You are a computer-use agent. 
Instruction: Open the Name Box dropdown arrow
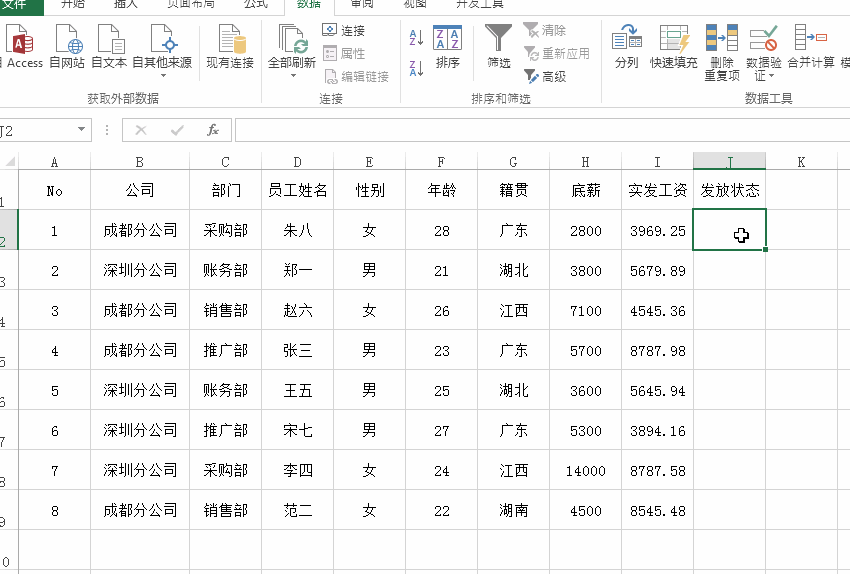click(x=81, y=130)
